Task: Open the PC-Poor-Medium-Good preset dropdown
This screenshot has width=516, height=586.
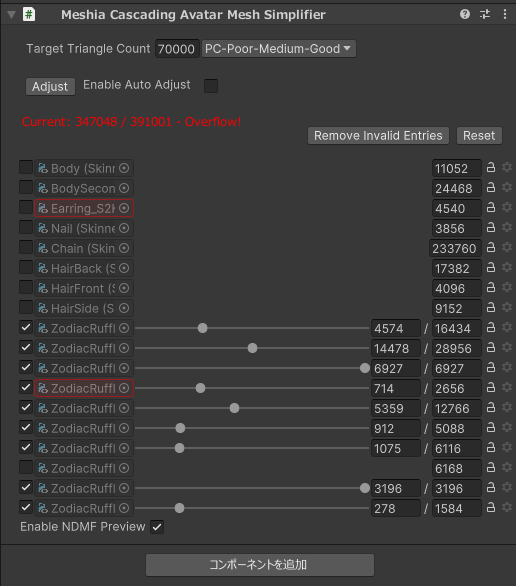Action: coord(279,49)
